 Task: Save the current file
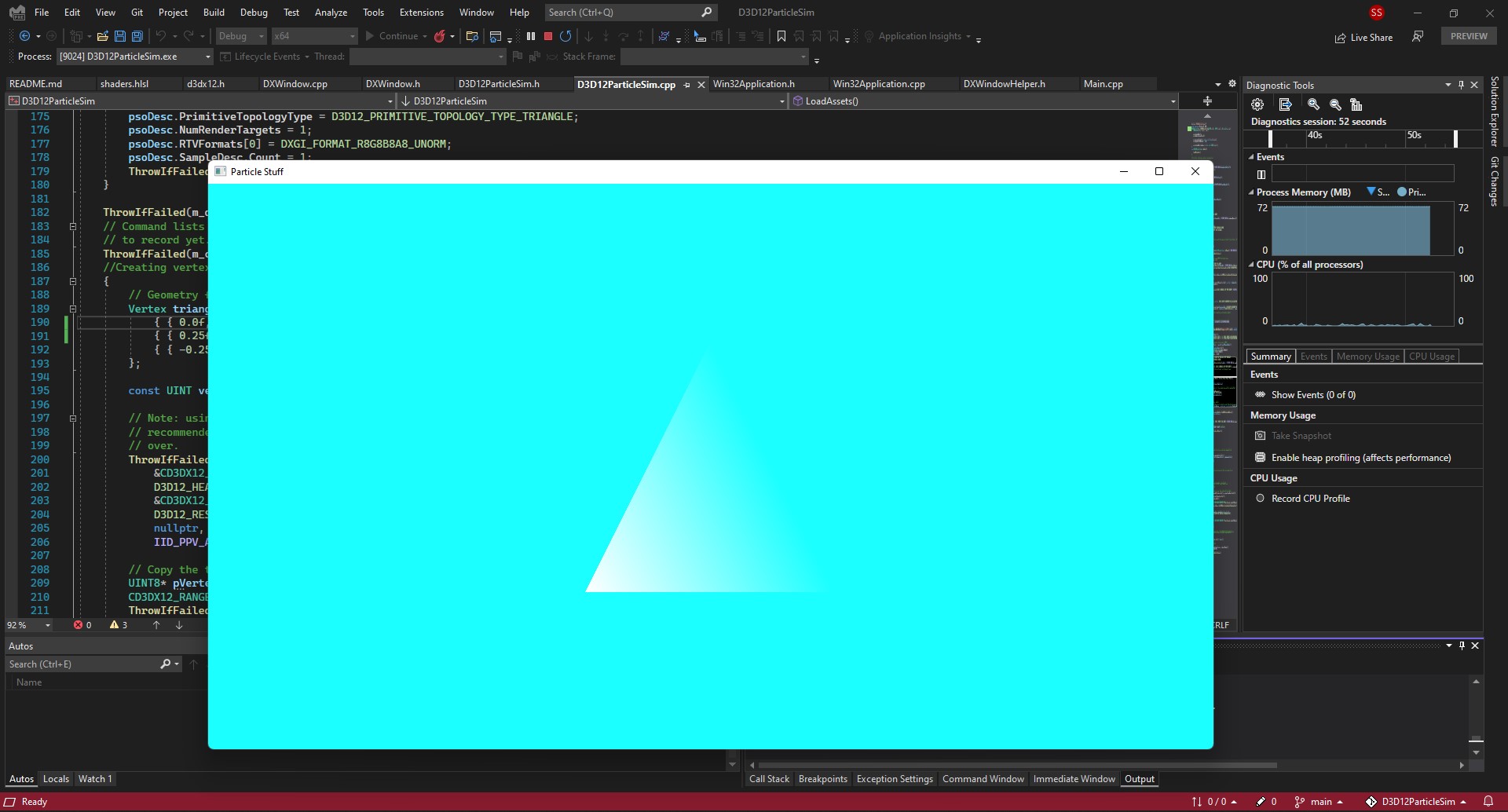click(119, 36)
